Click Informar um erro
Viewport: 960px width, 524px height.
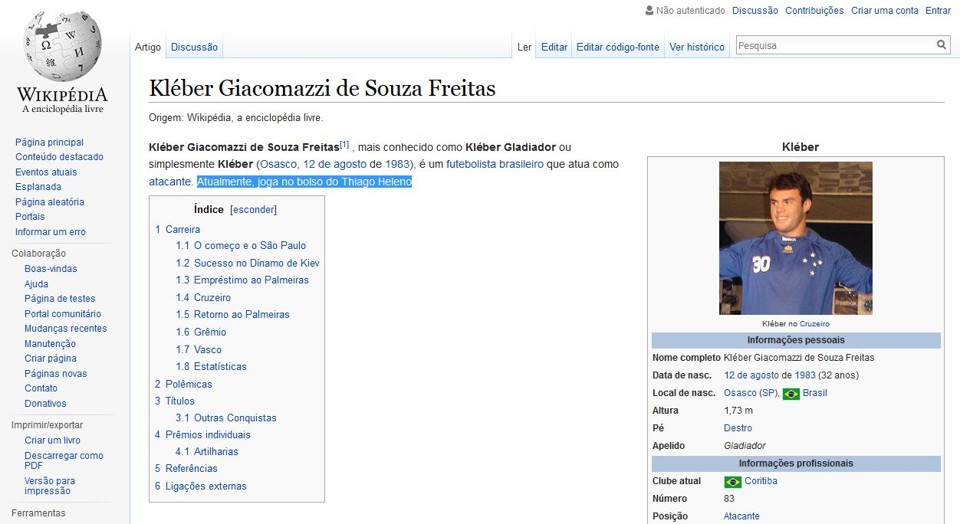click(x=50, y=232)
